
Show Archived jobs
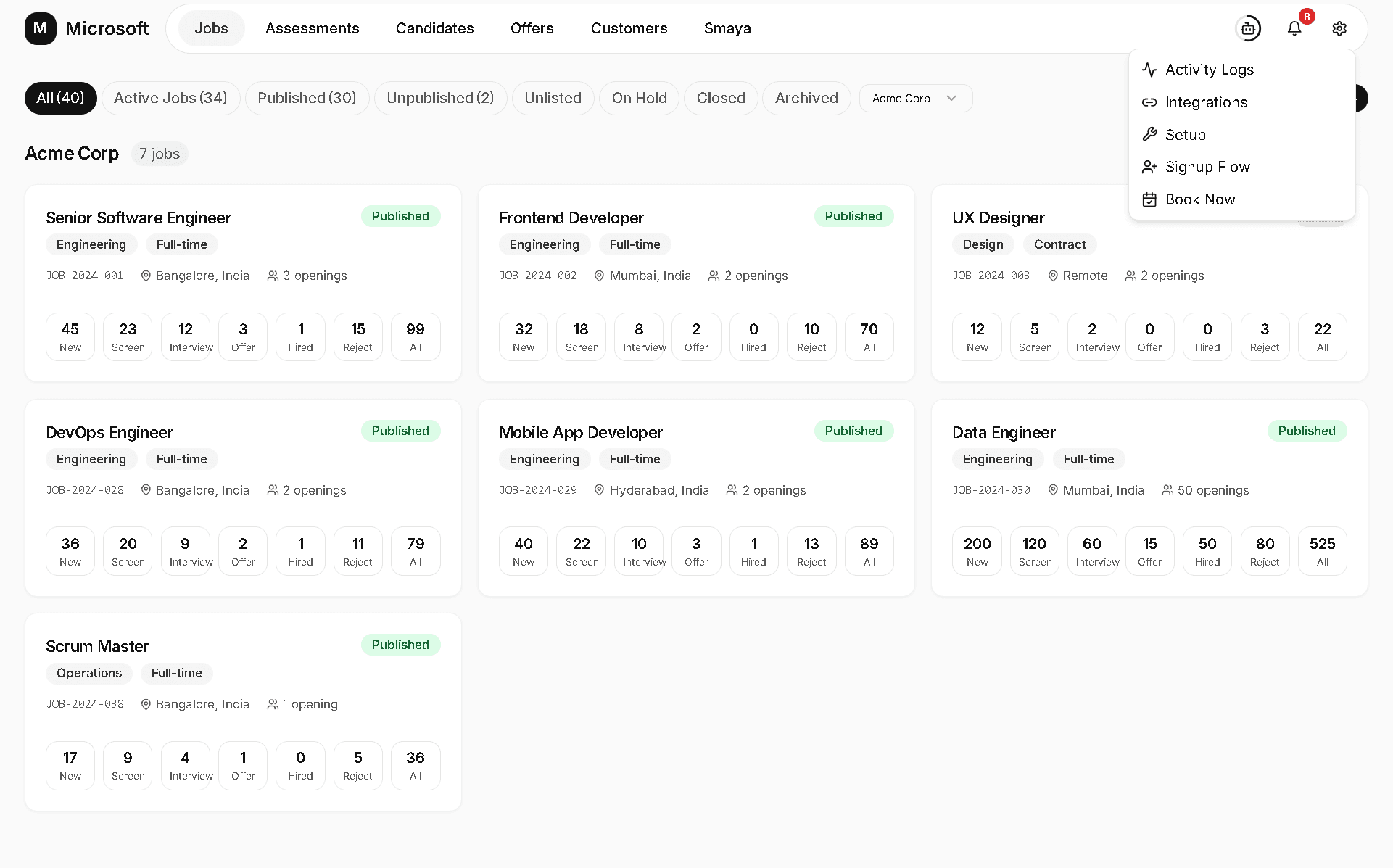pyautogui.click(x=806, y=98)
